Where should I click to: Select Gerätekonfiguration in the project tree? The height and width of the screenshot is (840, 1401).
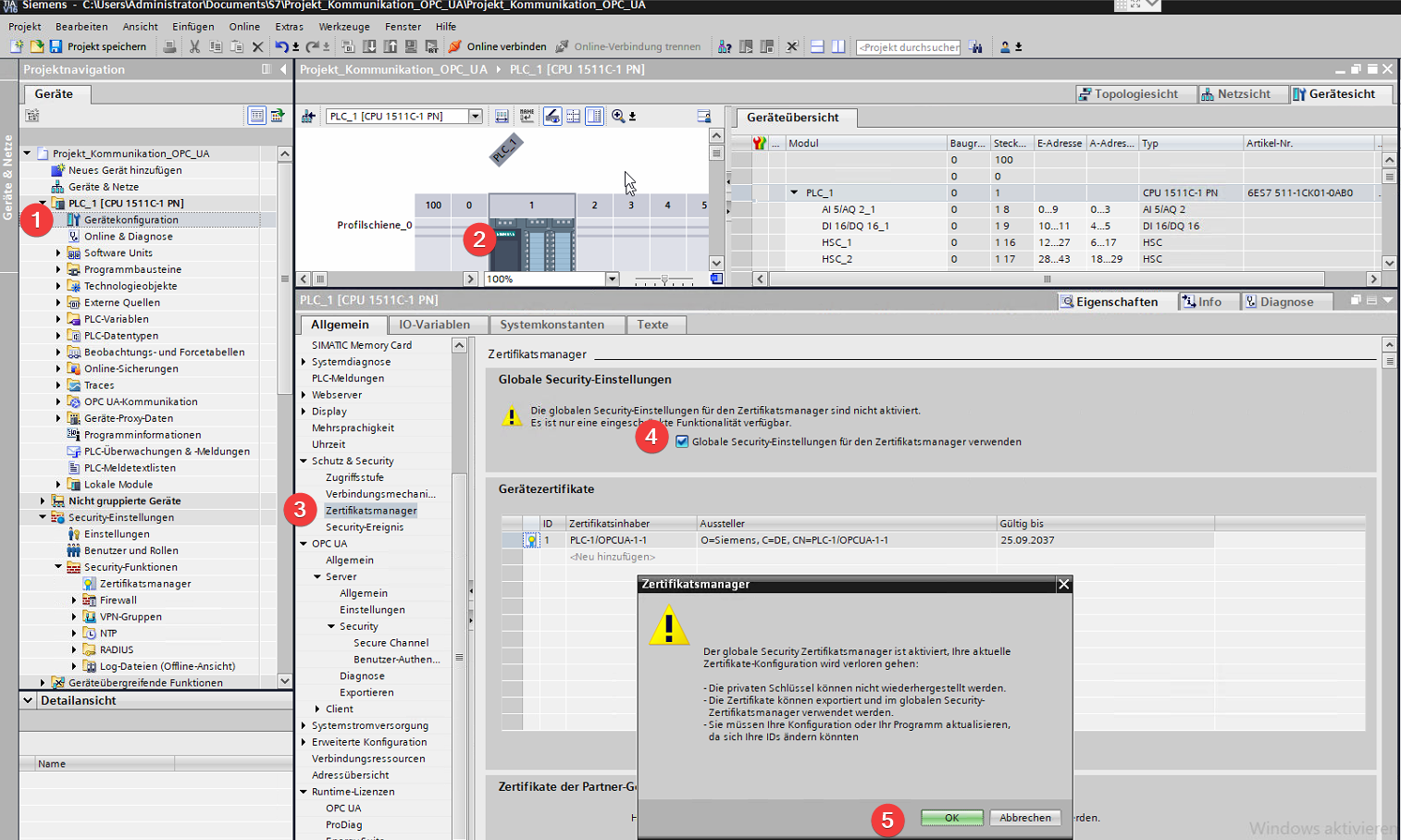(x=131, y=219)
